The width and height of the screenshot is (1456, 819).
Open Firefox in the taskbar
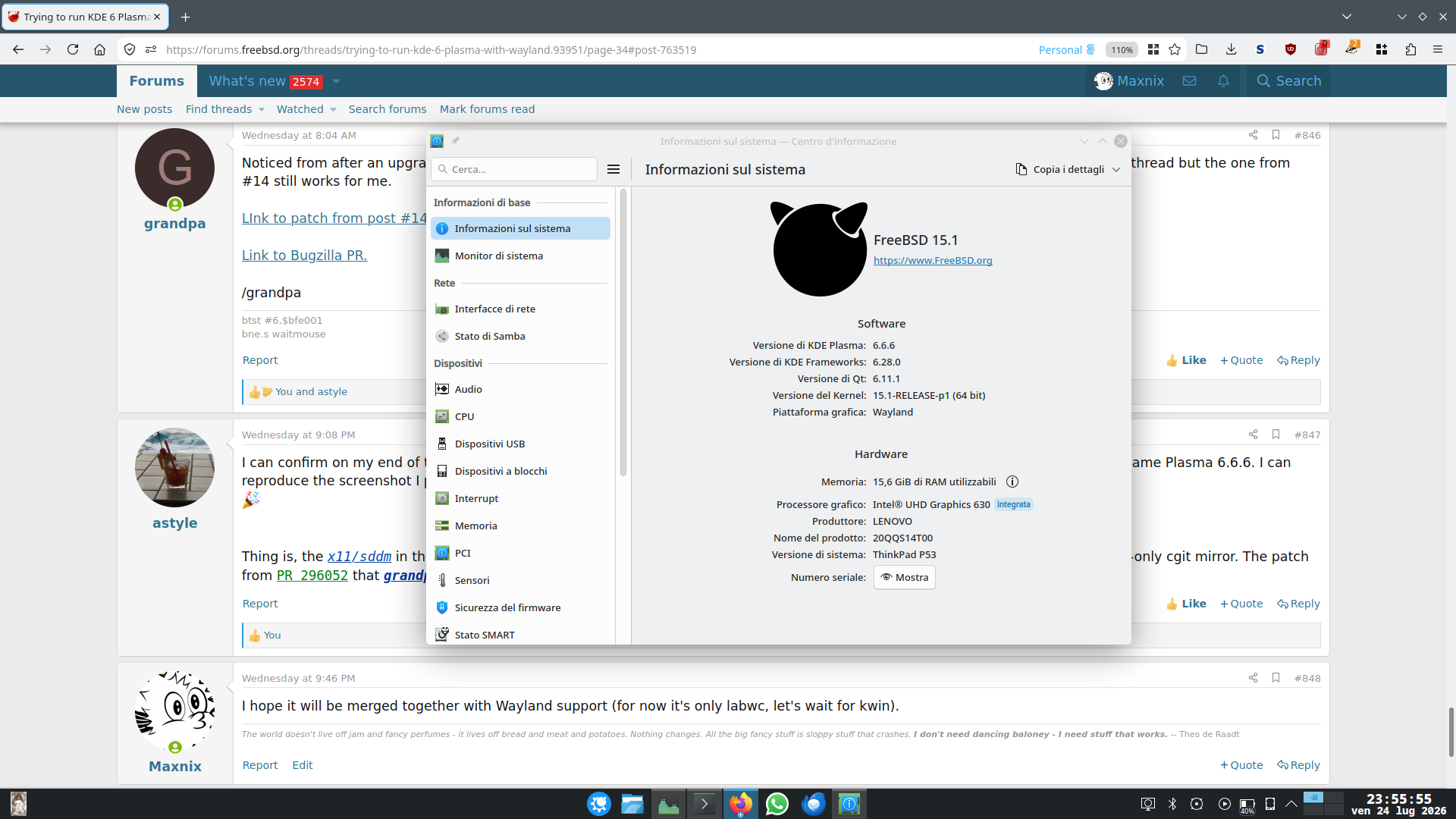pos(740,804)
